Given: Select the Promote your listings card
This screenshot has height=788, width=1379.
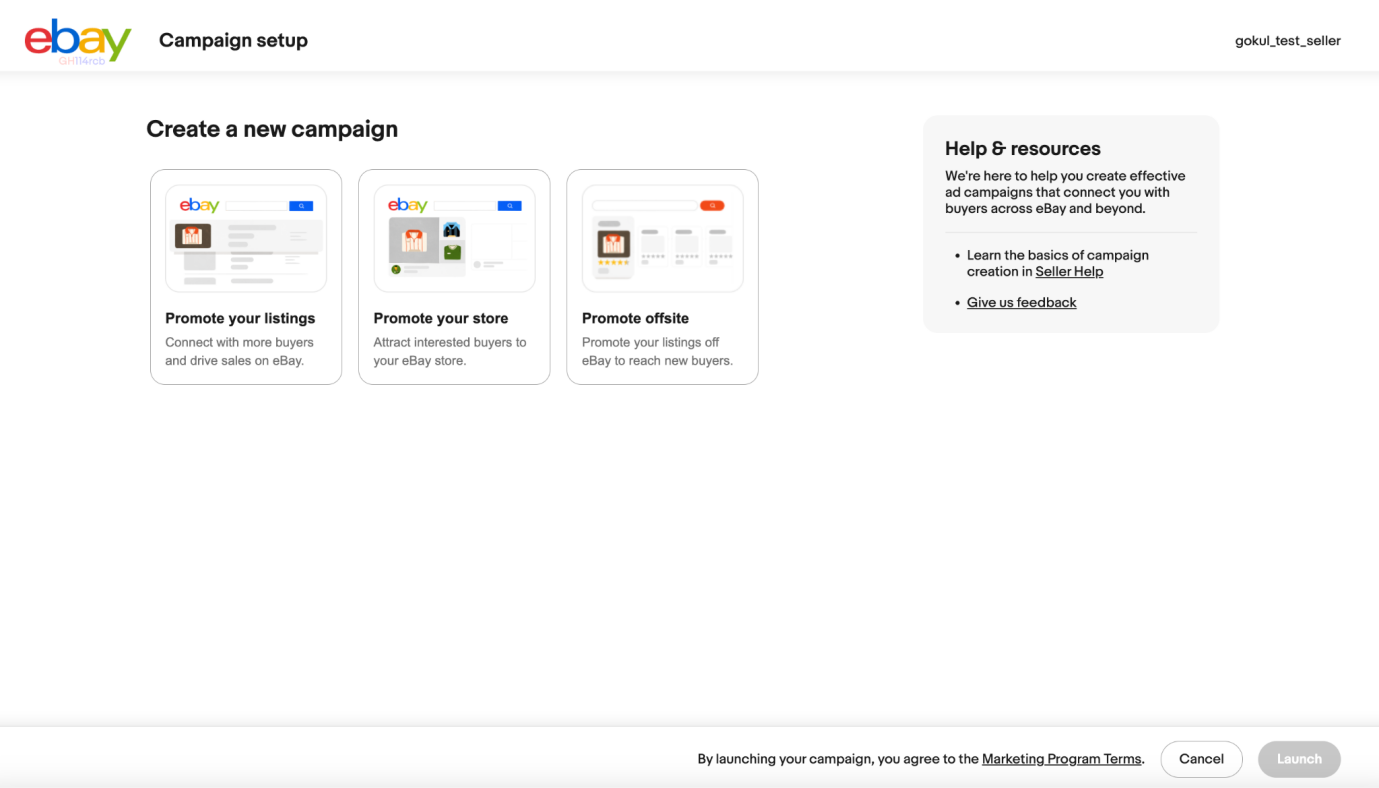Looking at the screenshot, I should point(246,277).
